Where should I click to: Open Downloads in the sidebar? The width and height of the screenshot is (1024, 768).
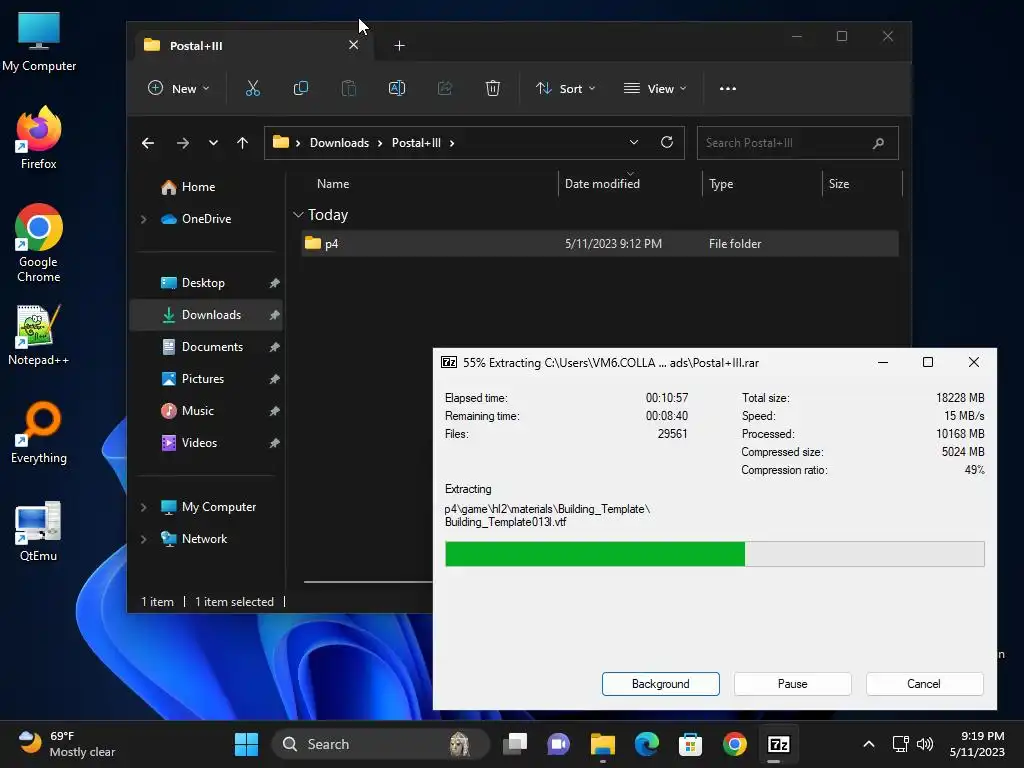point(206,315)
